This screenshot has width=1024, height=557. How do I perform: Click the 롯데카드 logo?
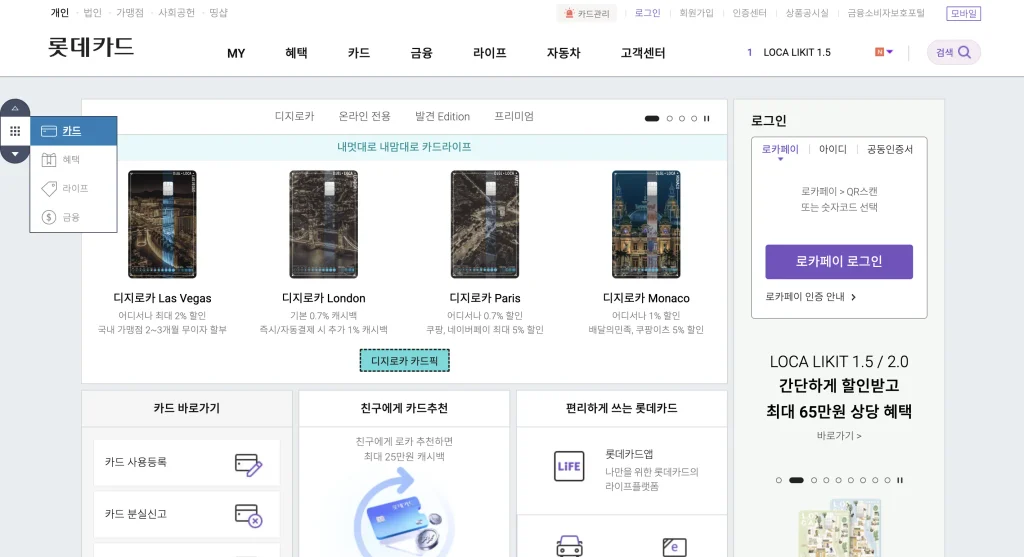tap(91, 47)
